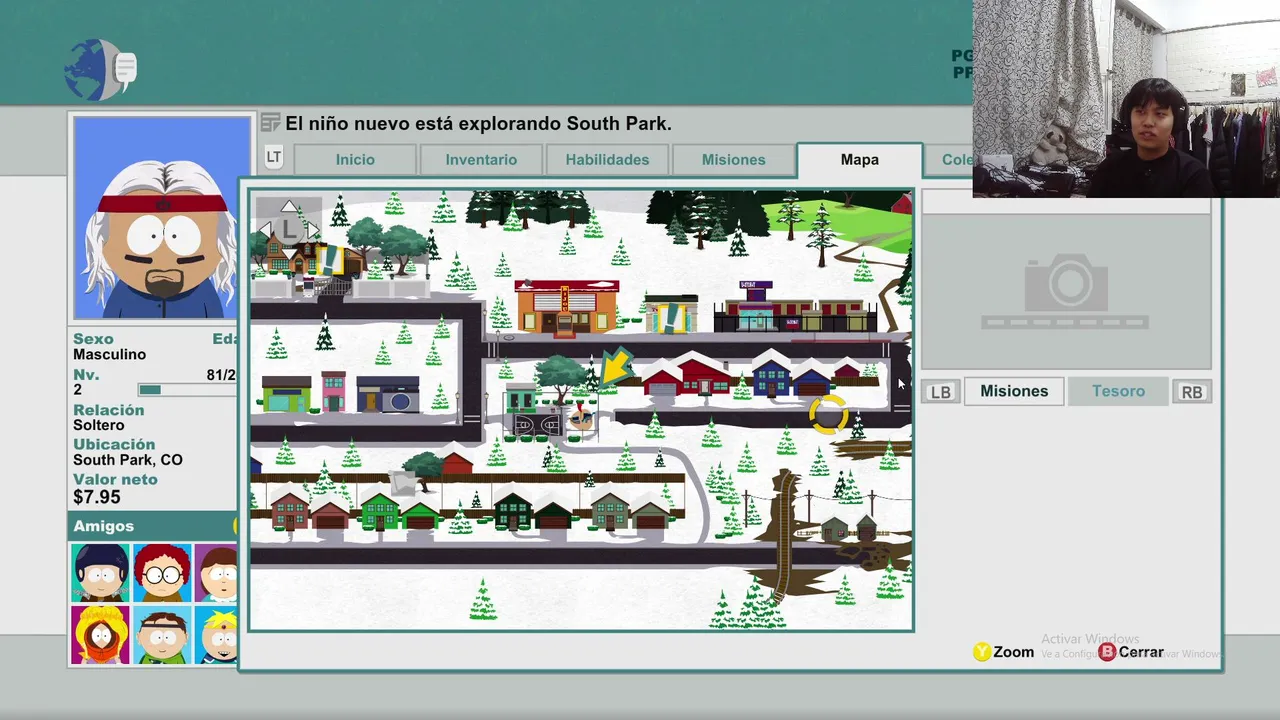Click the Cerrar label to close the menu
Screen dimensions: 1280x720
[x=1141, y=652]
